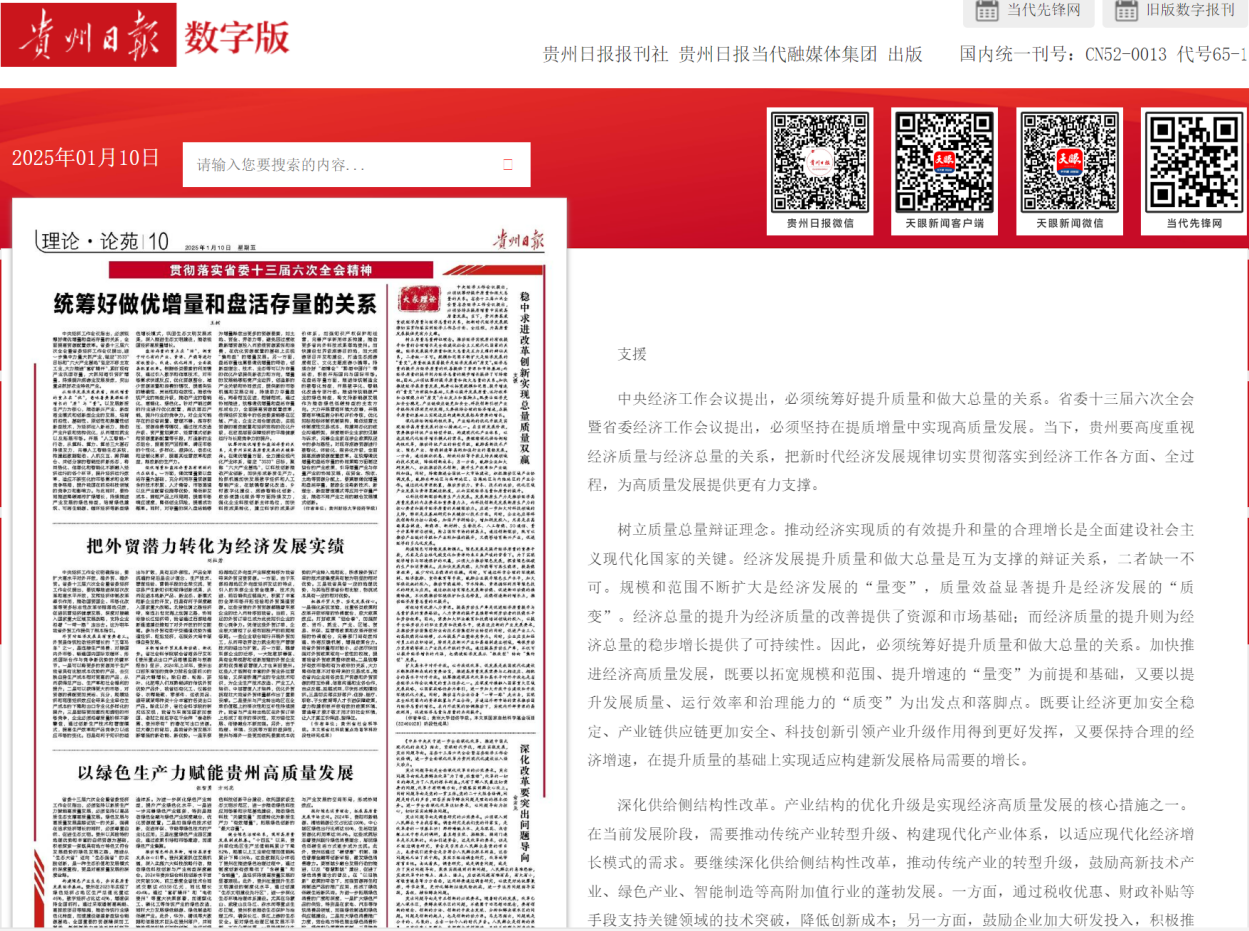This screenshot has width=1249, height=931.
Task: Focus the search field 请输入您要搜索的内容
Action: [x=345, y=164]
